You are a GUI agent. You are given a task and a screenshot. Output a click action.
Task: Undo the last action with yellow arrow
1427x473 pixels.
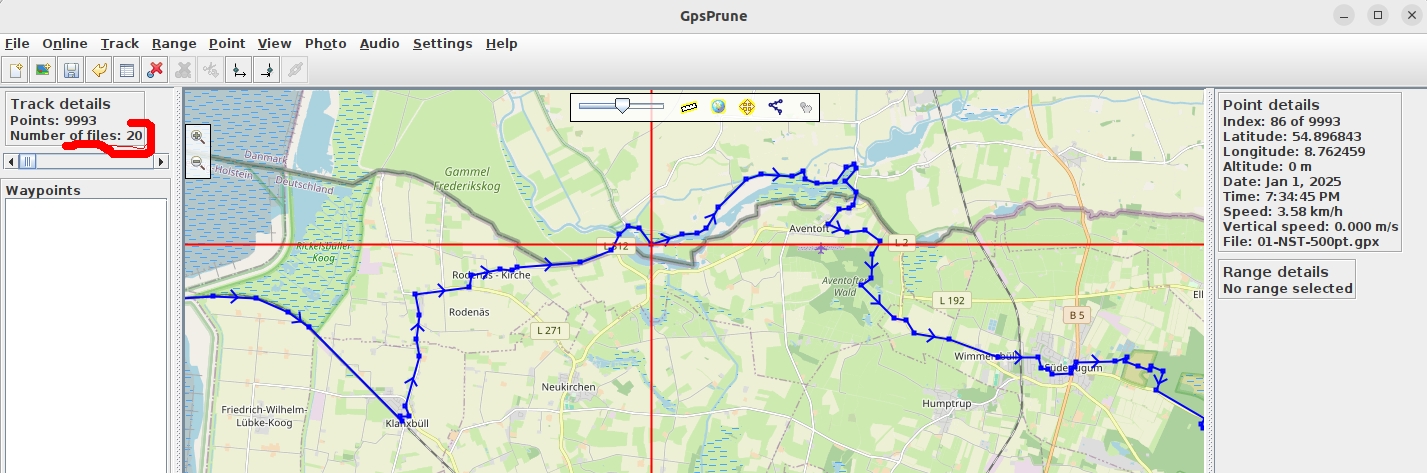pos(99,69)
